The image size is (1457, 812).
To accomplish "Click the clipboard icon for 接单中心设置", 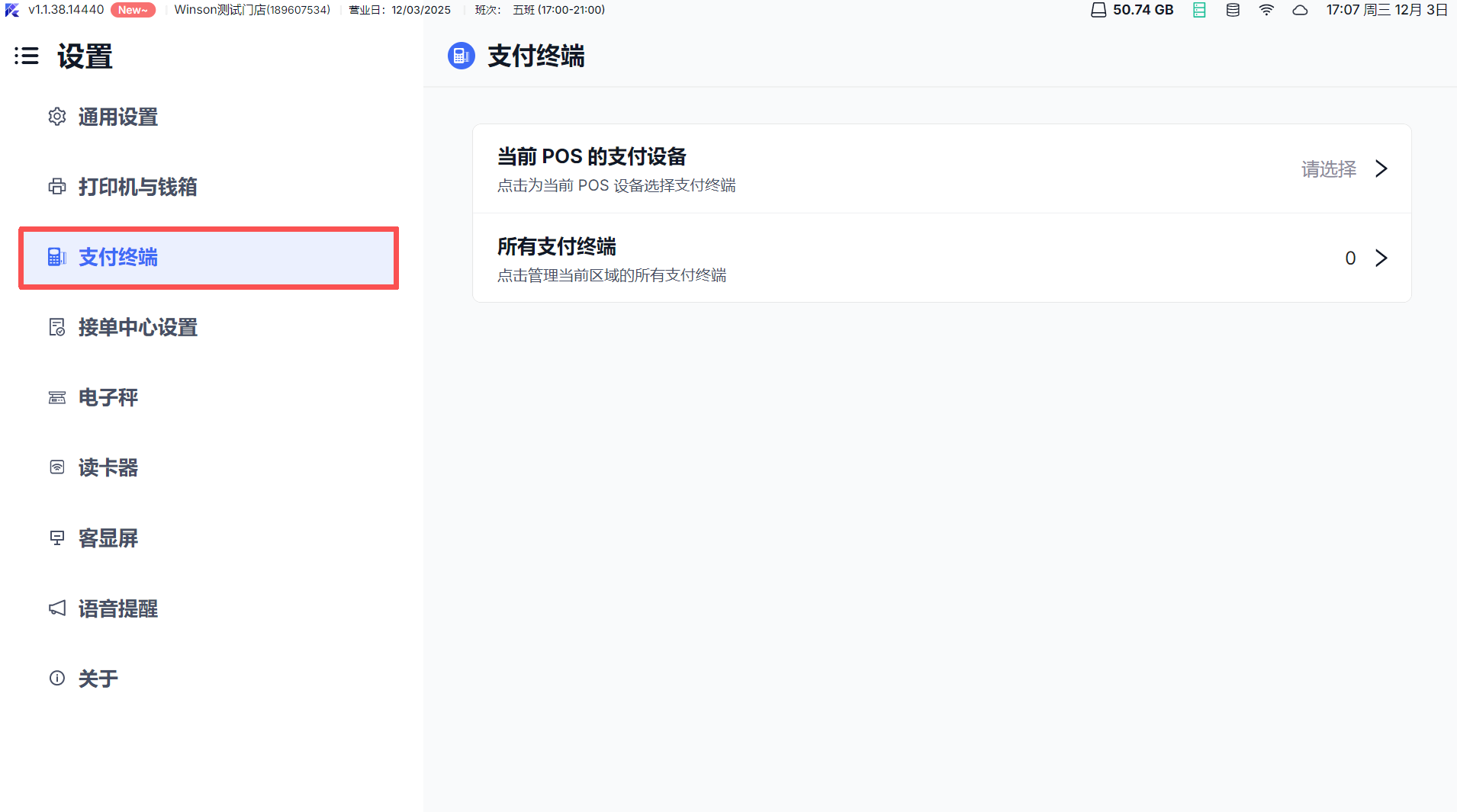I will point(57,327).
